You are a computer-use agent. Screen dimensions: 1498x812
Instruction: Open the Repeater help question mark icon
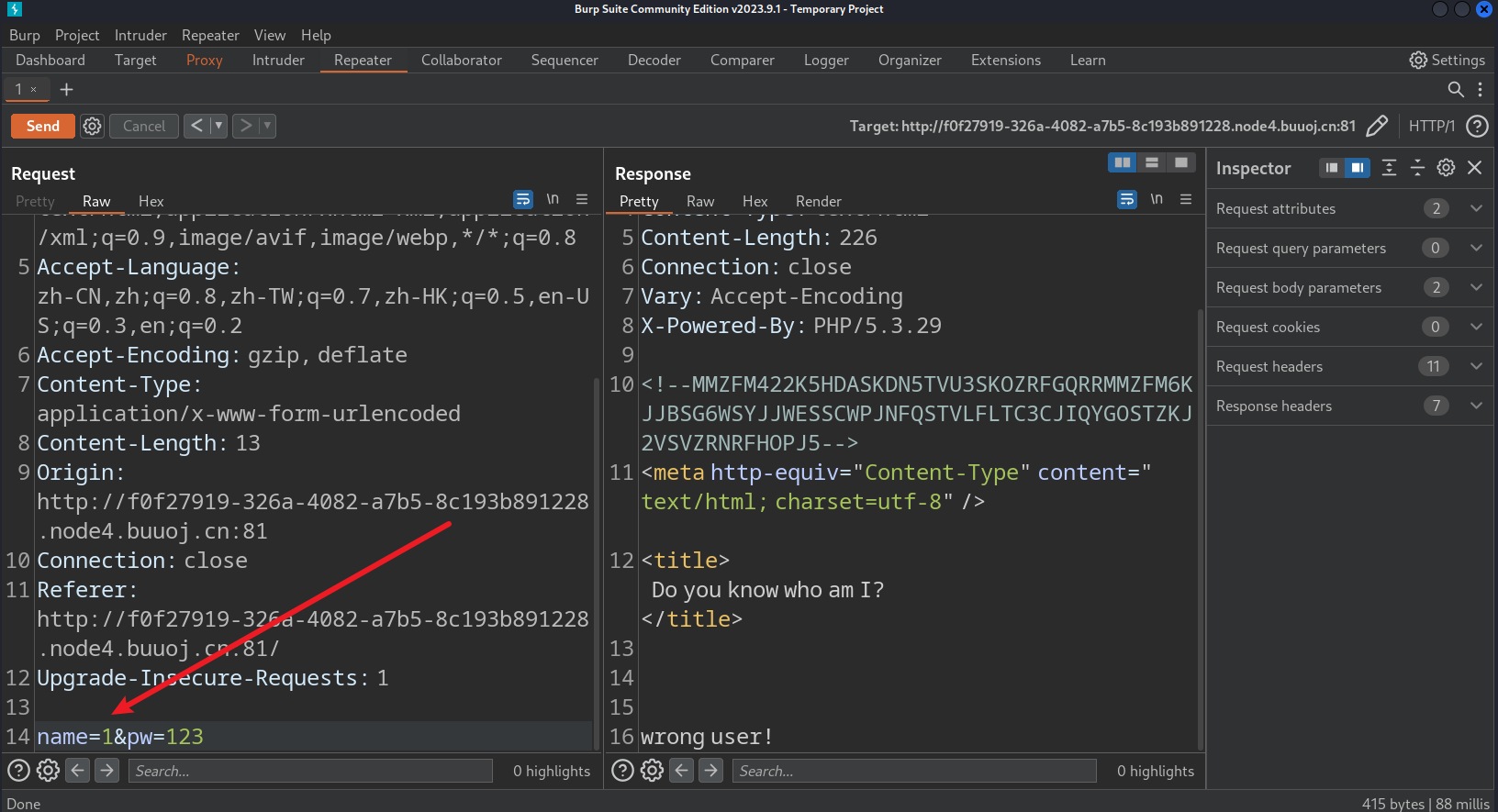click(x=1477, y=126)
